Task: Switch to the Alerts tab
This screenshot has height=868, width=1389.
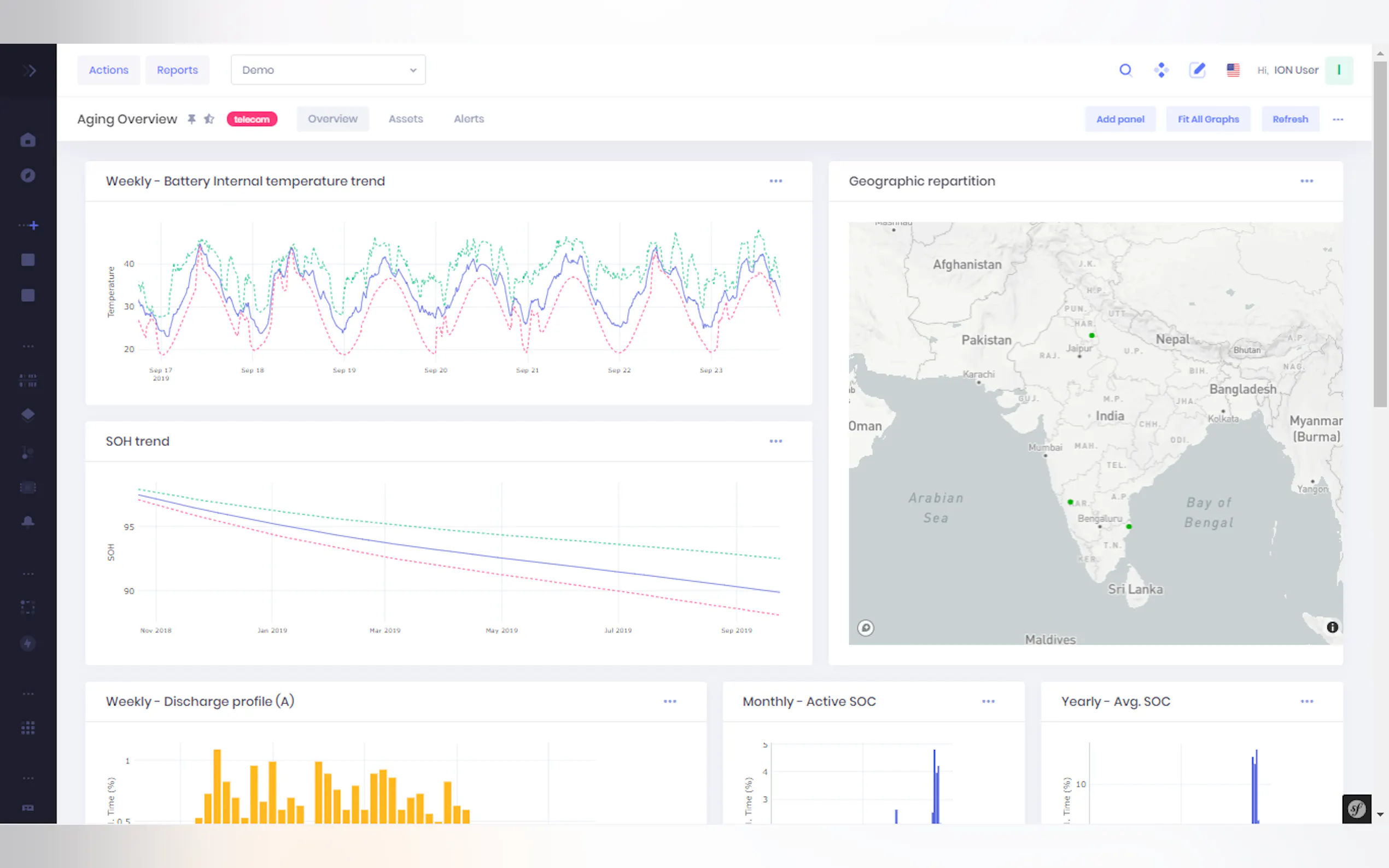Action: pyautogui.click(x=469, y=119)
